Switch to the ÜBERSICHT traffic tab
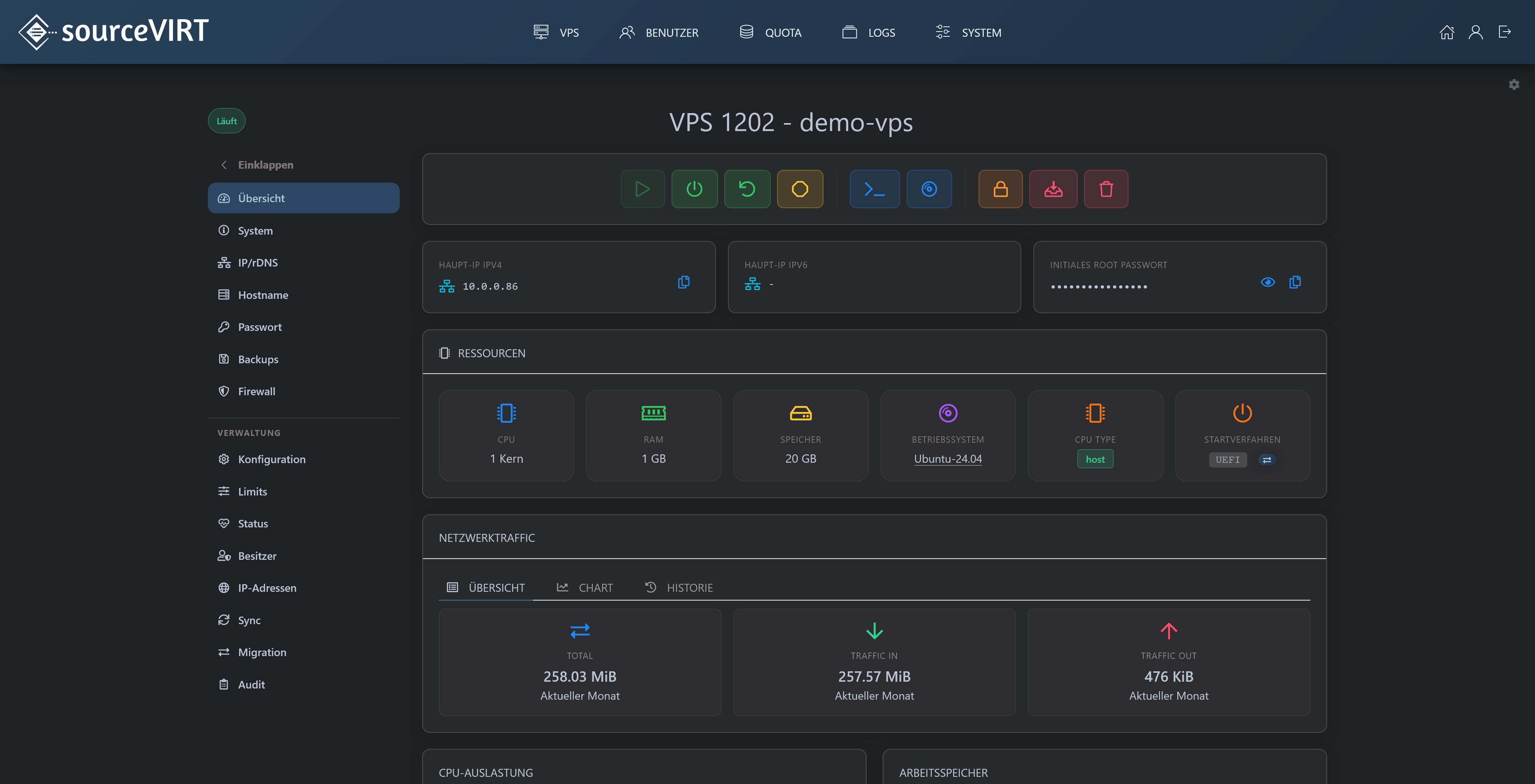Screen dimensions: 1535x784 pos(486,587)
